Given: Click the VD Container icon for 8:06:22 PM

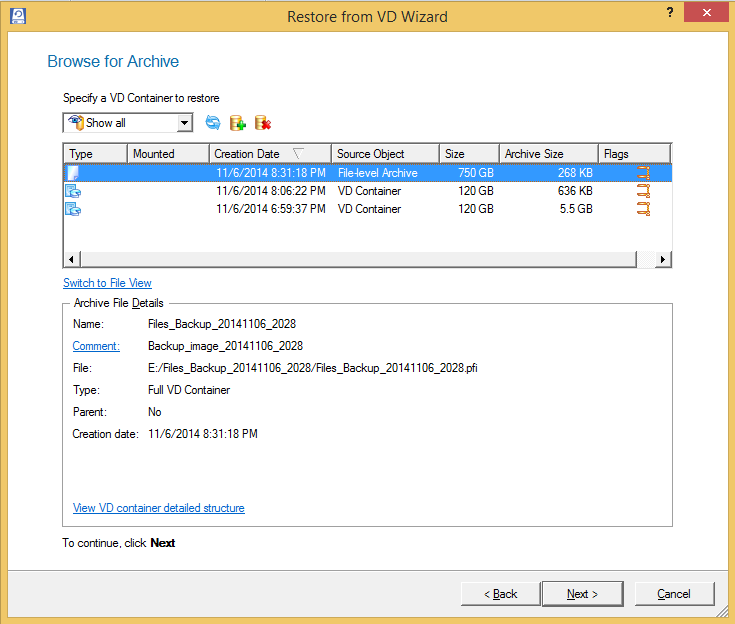Looking at the screenshot, I should [x=73, y=191].
